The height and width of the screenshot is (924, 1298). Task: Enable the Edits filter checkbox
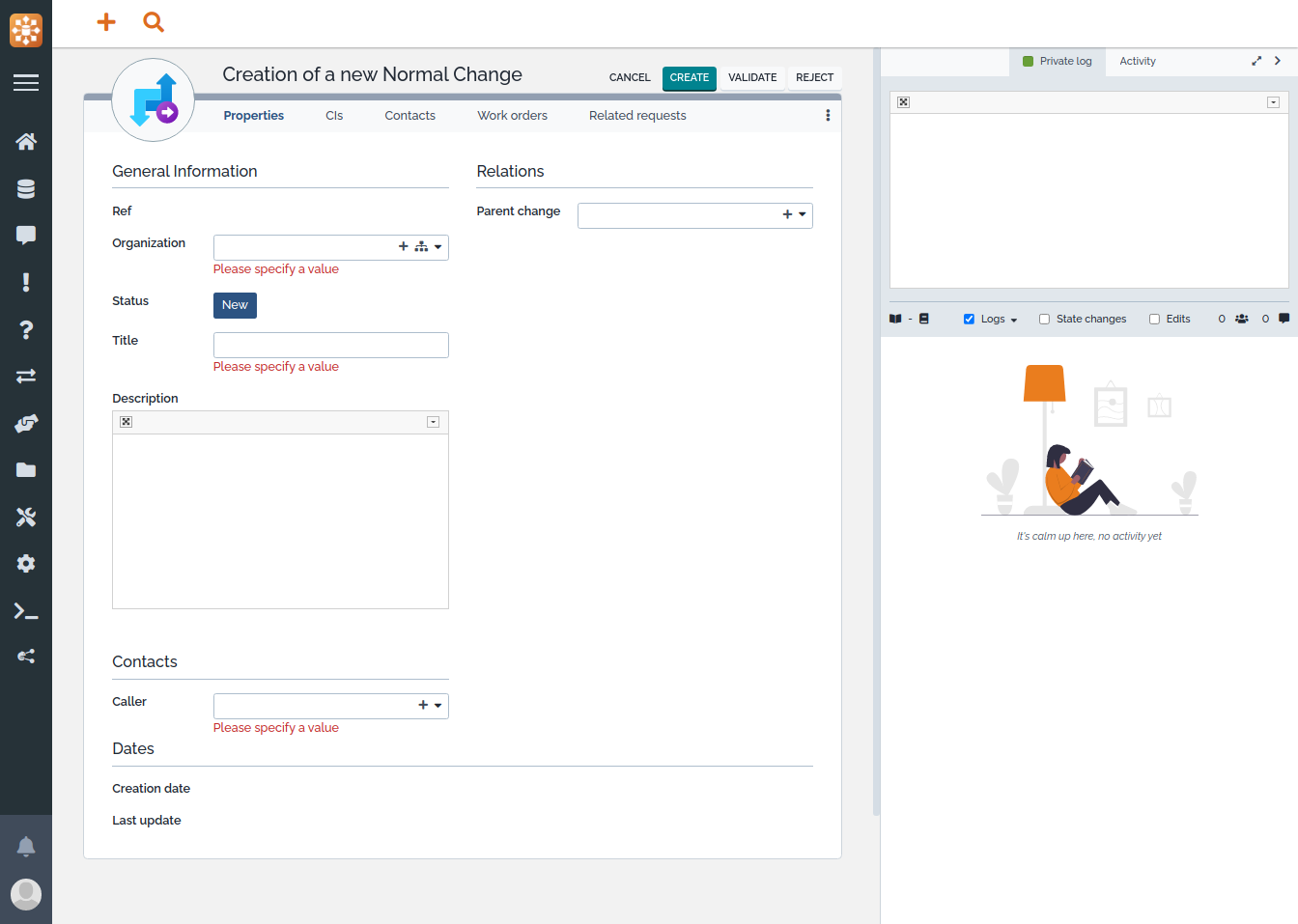tap(1154, 320)
